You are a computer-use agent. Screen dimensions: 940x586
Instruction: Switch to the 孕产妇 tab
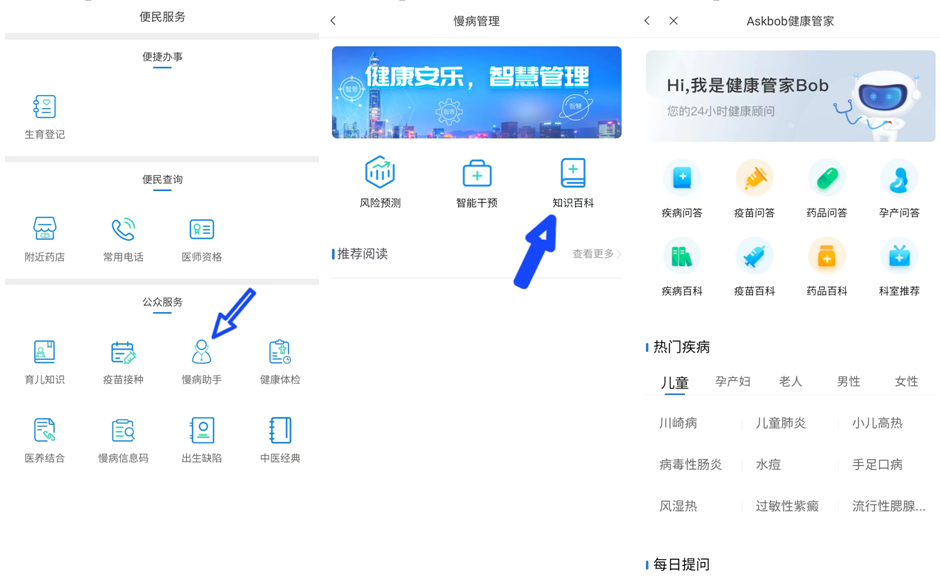pos(733,381)
